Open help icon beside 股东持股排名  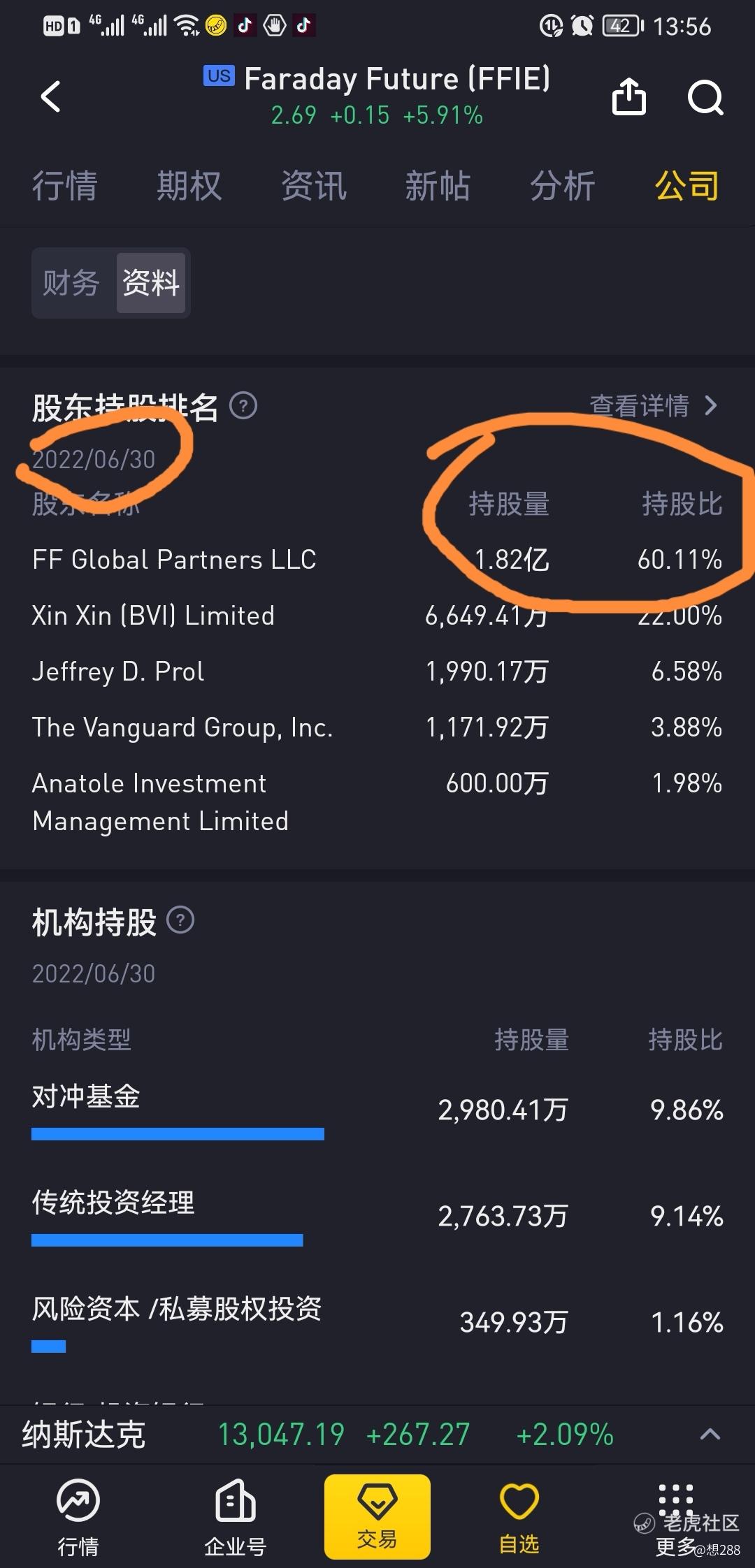pos(243,405)
